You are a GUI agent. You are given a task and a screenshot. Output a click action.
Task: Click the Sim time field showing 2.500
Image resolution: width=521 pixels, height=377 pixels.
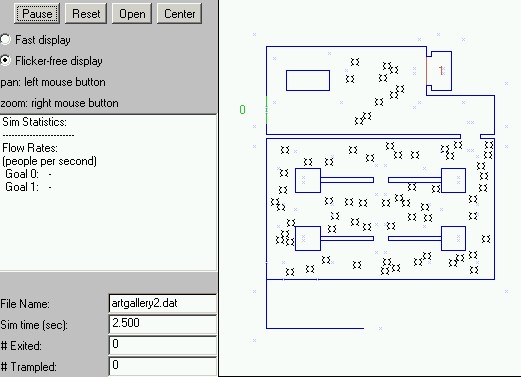point(163,324)
